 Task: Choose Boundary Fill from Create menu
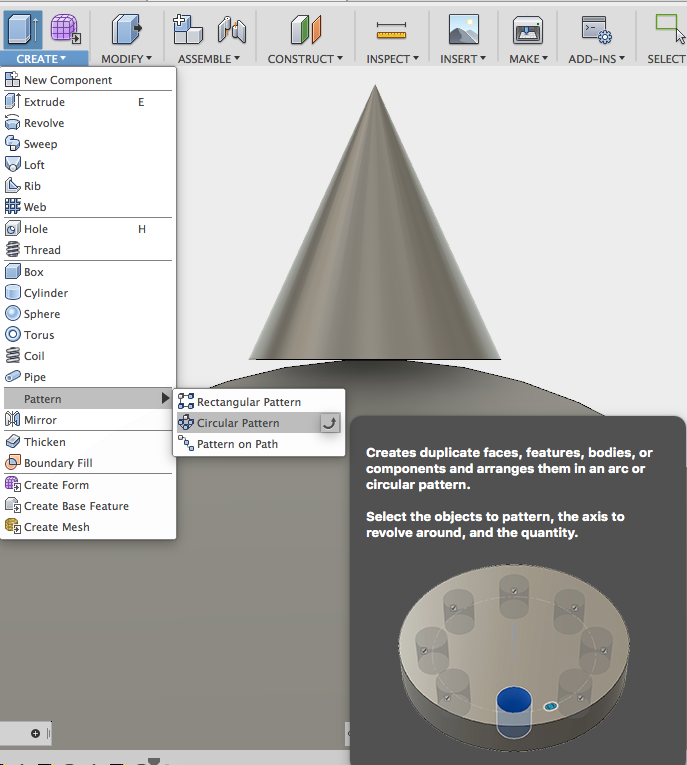point(88,463)
